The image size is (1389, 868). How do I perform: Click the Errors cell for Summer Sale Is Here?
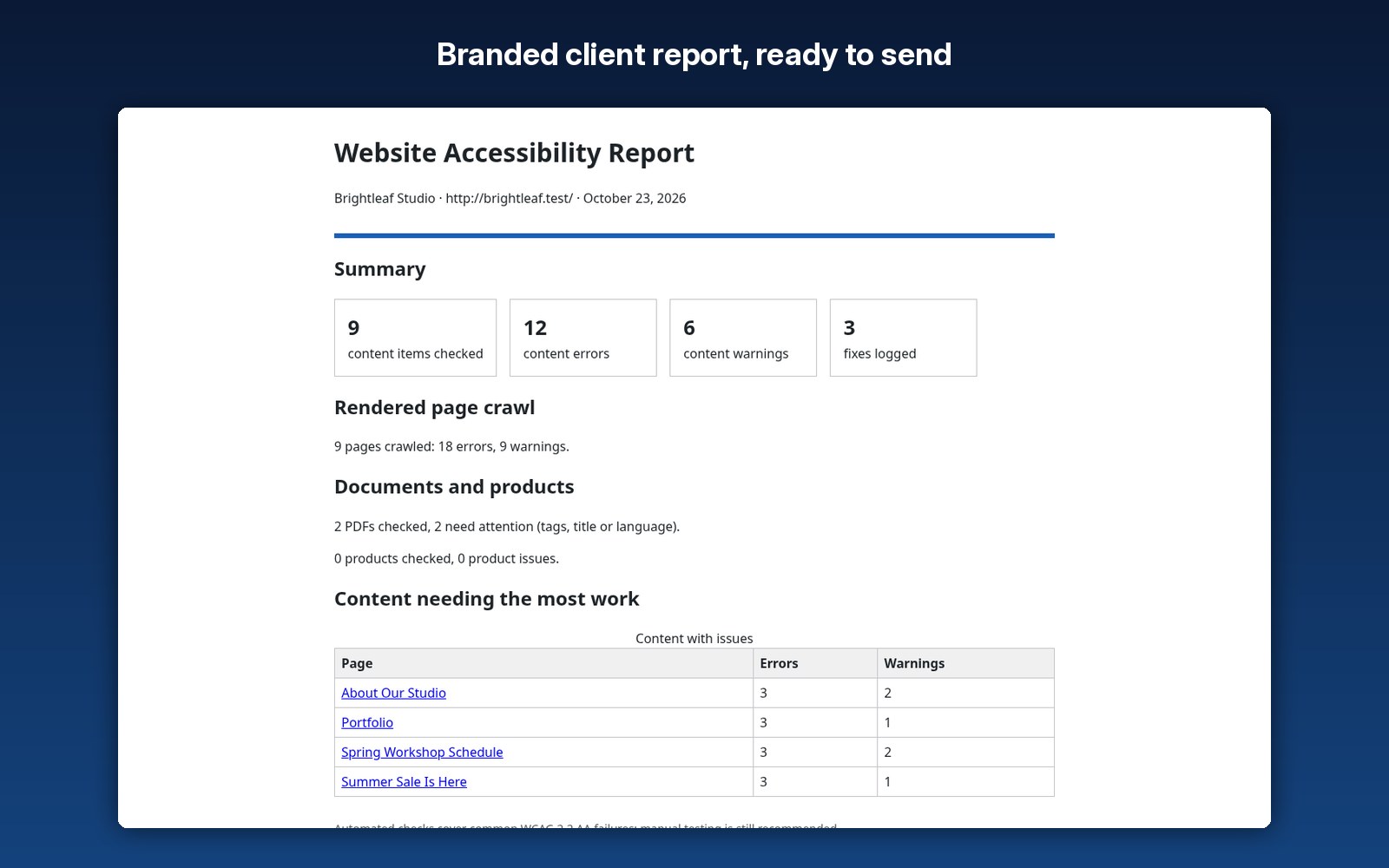point(815,781)
